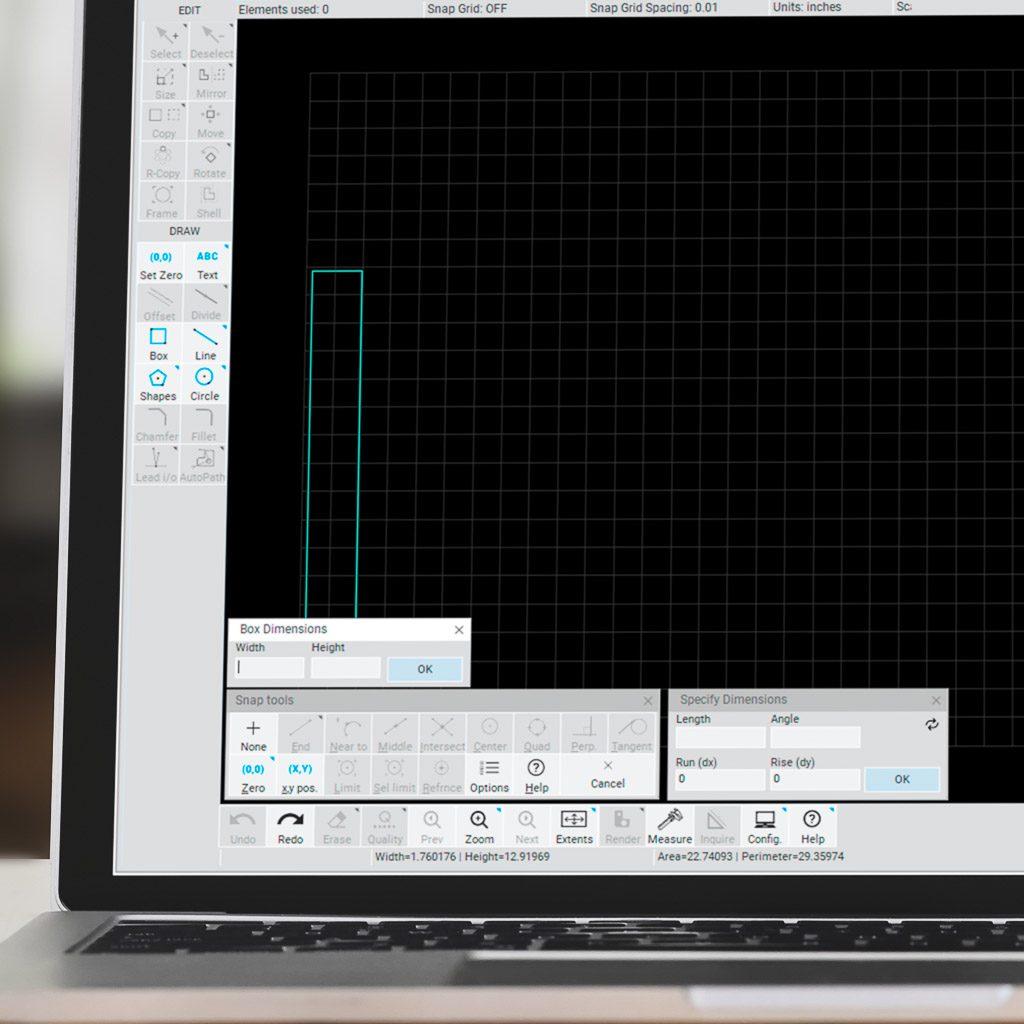Click the Mirror tool
The image size is (1024, 1024).
[212, 82]
